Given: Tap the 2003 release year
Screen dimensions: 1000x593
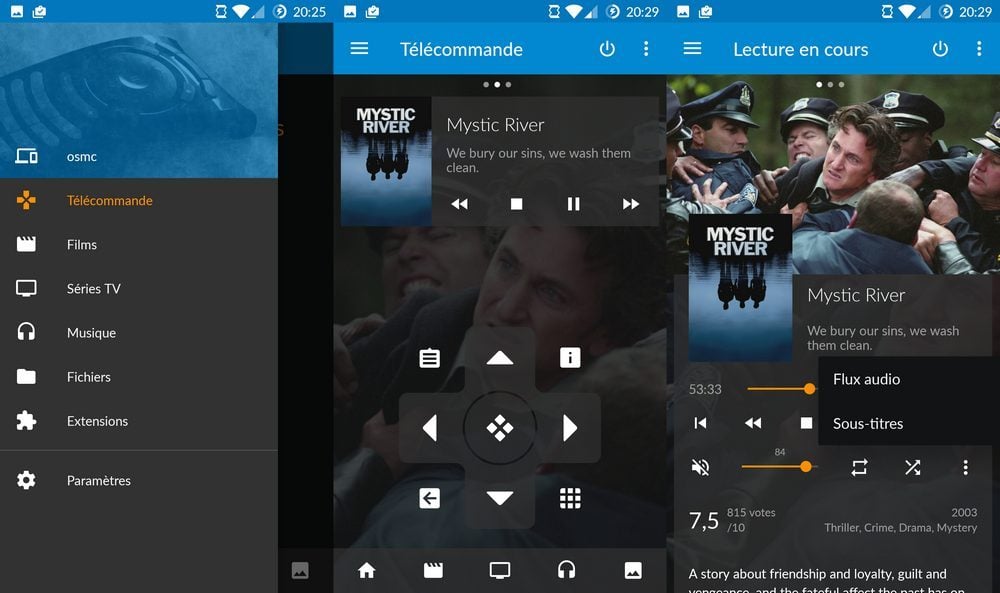Looking at the screenshot, I should (964, 512).
